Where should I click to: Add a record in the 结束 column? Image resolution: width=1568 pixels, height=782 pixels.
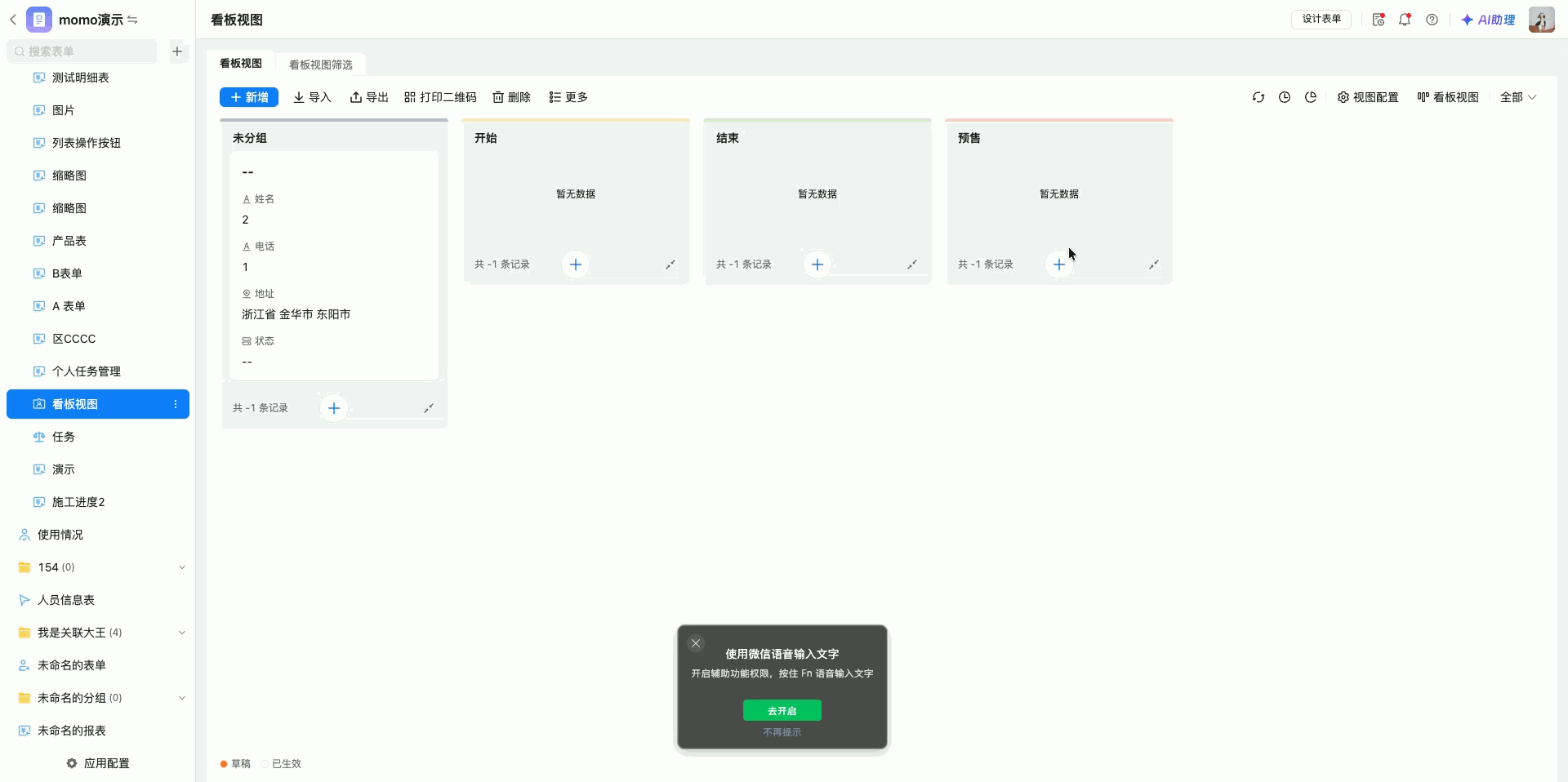(817, 264)
